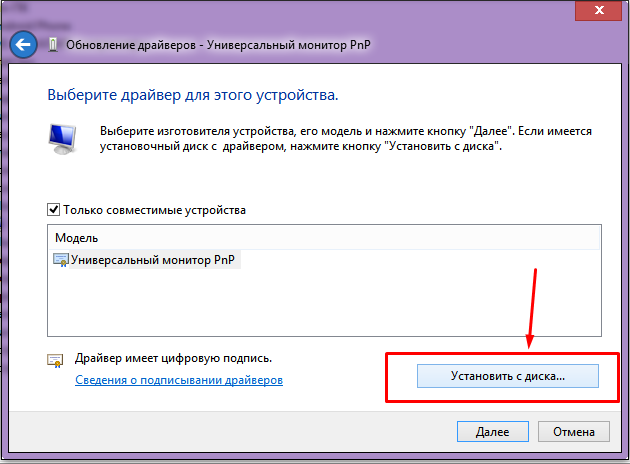Click the certificate icon beside Универсальный монитор PnP
This screenshot has height=464, width=630.
click(x=61, y=260)
